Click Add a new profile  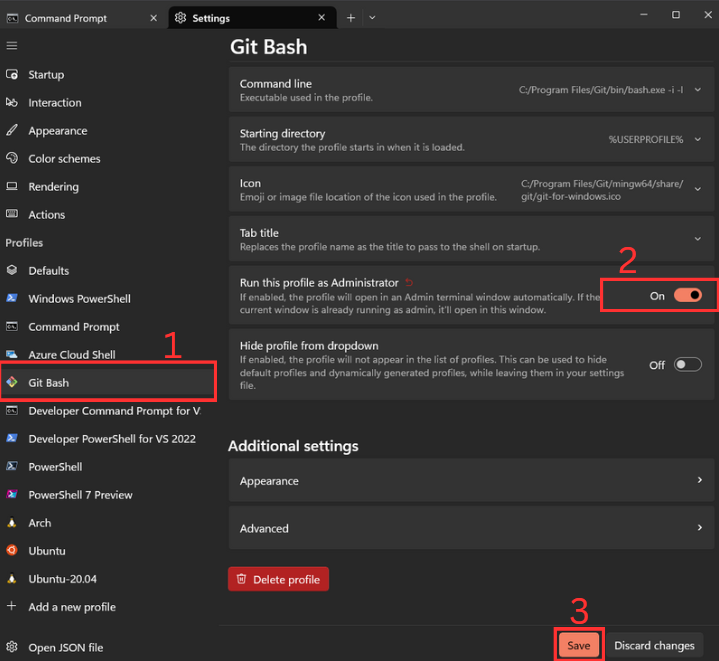(x=108, y=606)
